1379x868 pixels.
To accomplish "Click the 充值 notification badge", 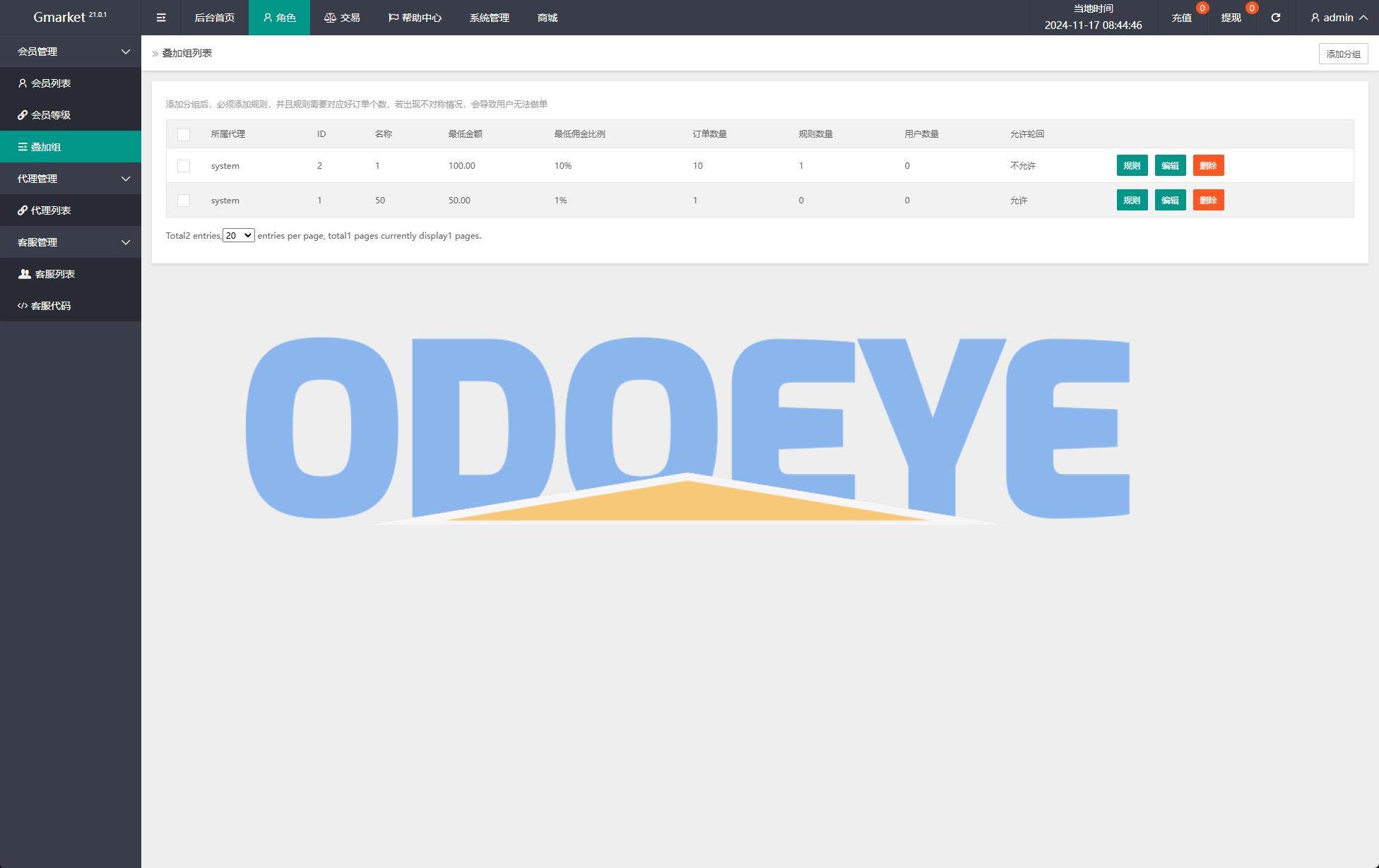I will click(1202, 8).
